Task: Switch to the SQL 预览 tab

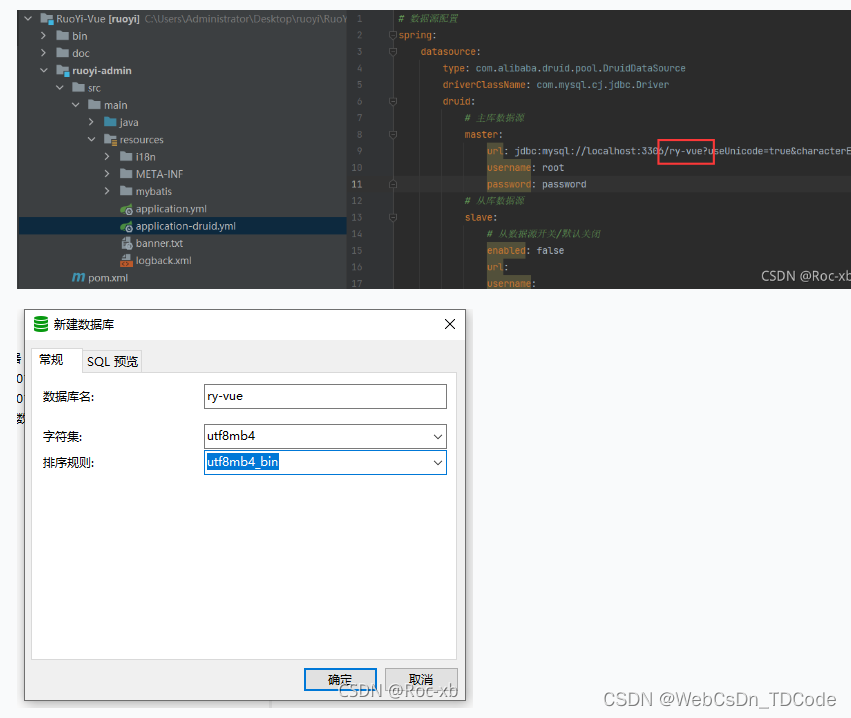Action: coord(111,361)
